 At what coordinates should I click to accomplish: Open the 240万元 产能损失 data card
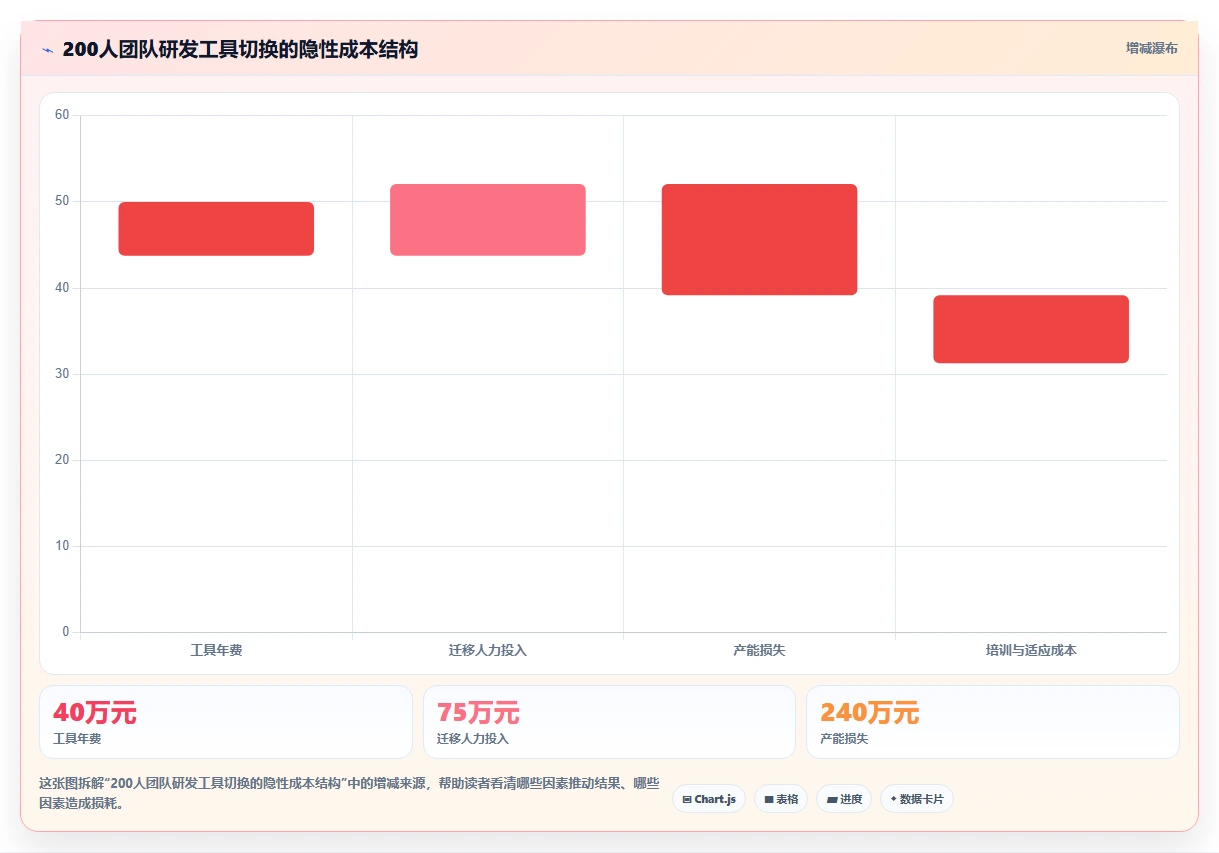(993, 722)
